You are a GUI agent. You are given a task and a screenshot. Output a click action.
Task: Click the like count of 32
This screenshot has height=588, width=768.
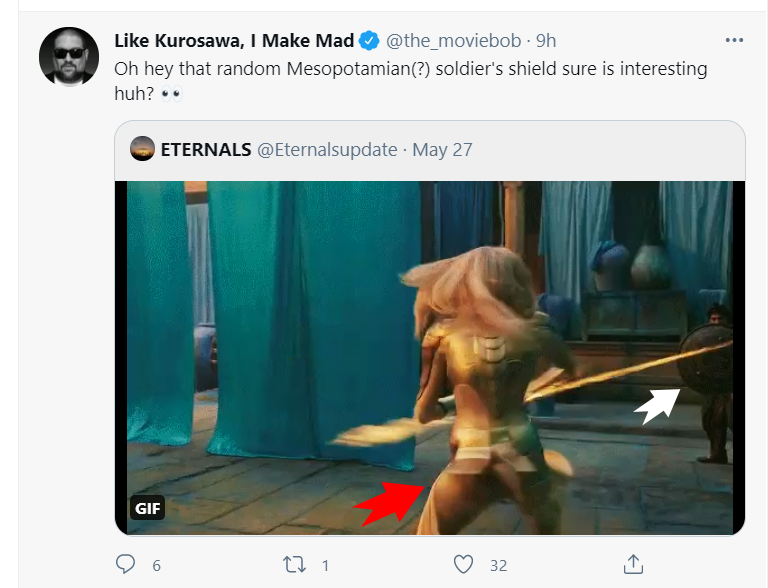[x=498, y=565]
